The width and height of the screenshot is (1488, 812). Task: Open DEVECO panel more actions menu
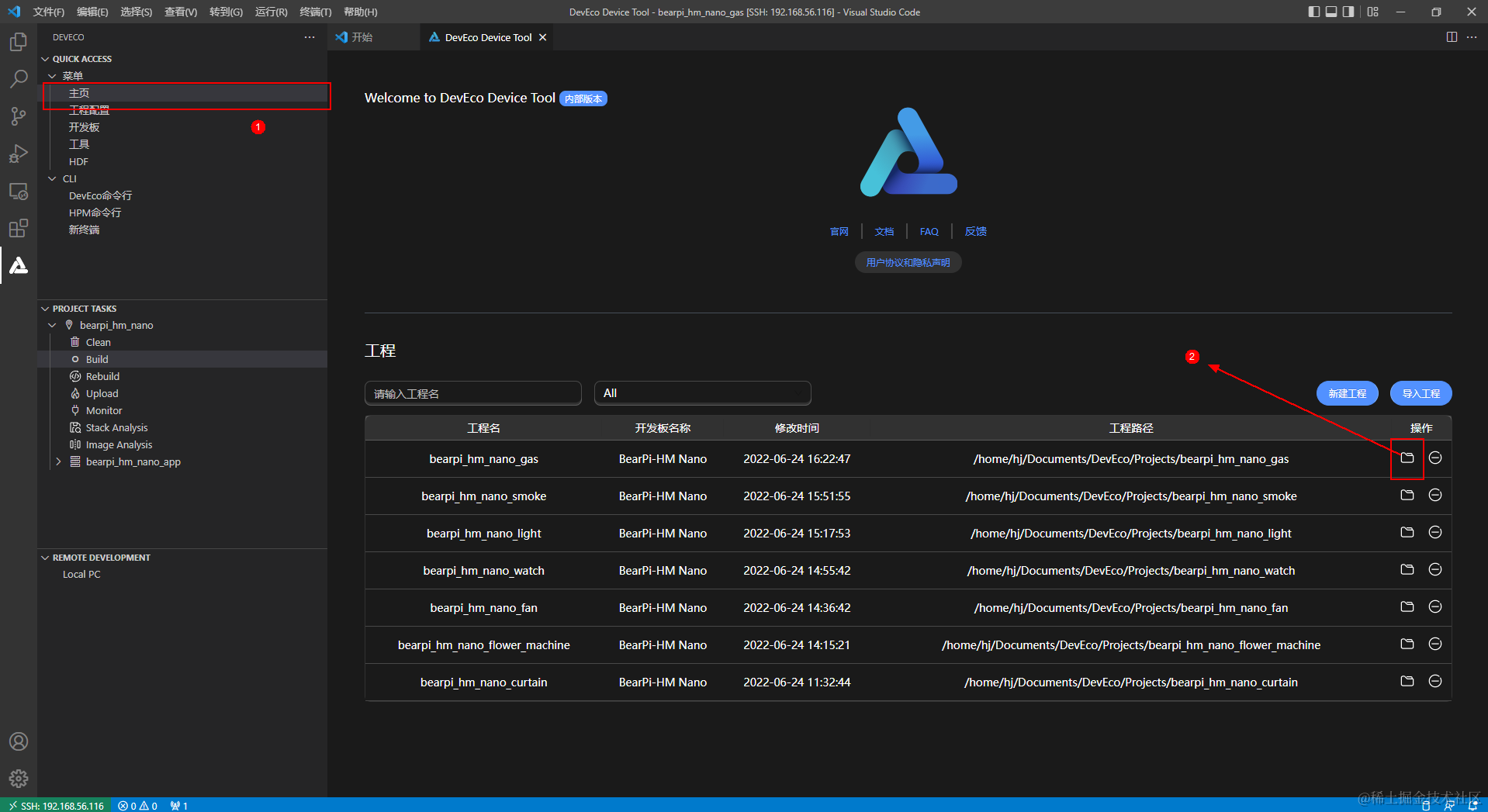pyautogui.click(x=310, y=37)
